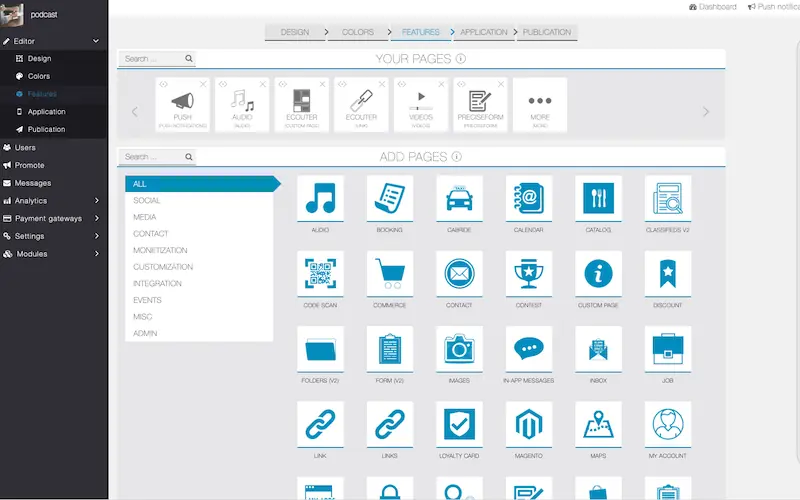Toggle visibility of the Push page
The width and height of the screenshot is (800, 500).
(x=163, y=84)
